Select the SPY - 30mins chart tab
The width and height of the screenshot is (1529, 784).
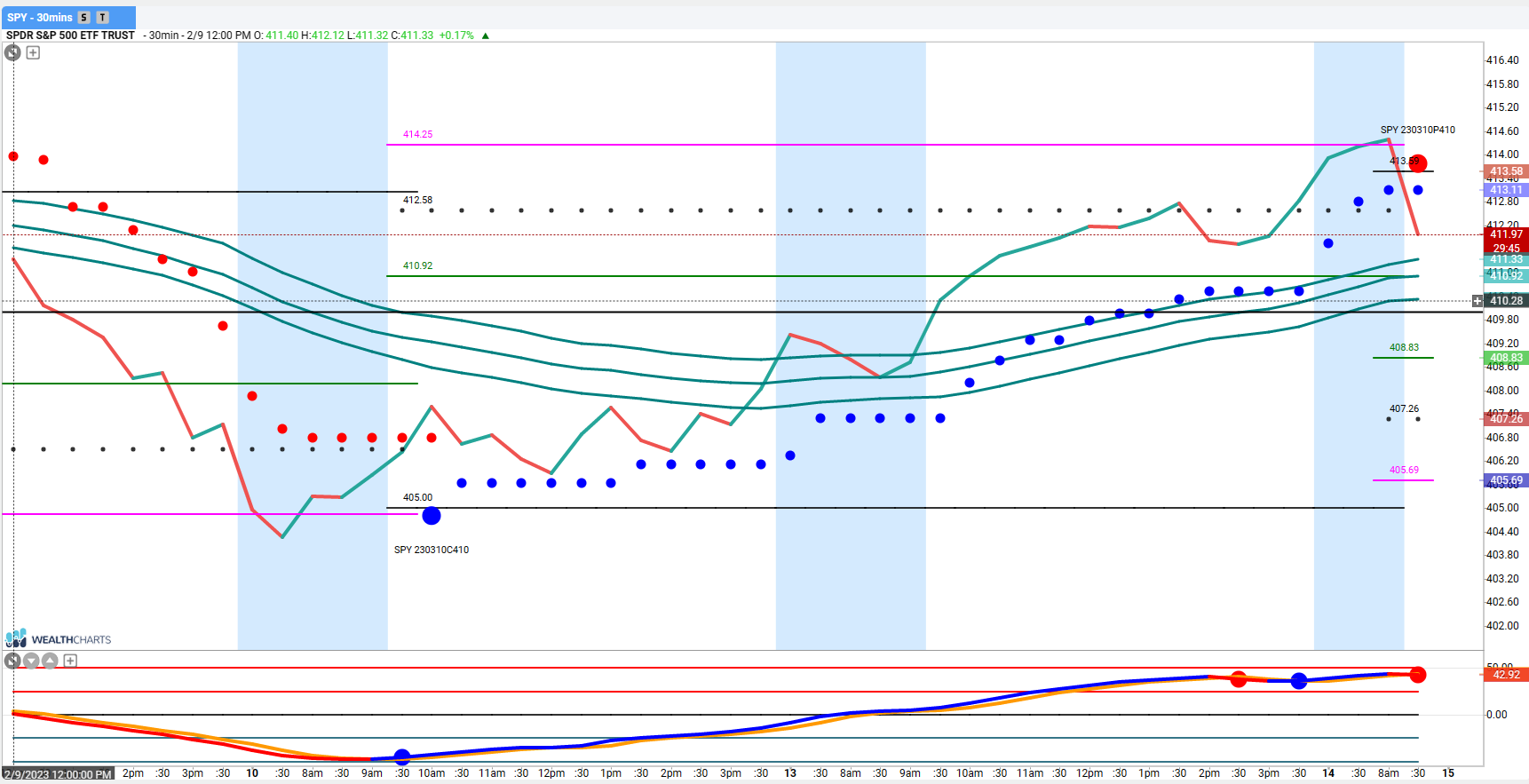click(x=69, y=17)
